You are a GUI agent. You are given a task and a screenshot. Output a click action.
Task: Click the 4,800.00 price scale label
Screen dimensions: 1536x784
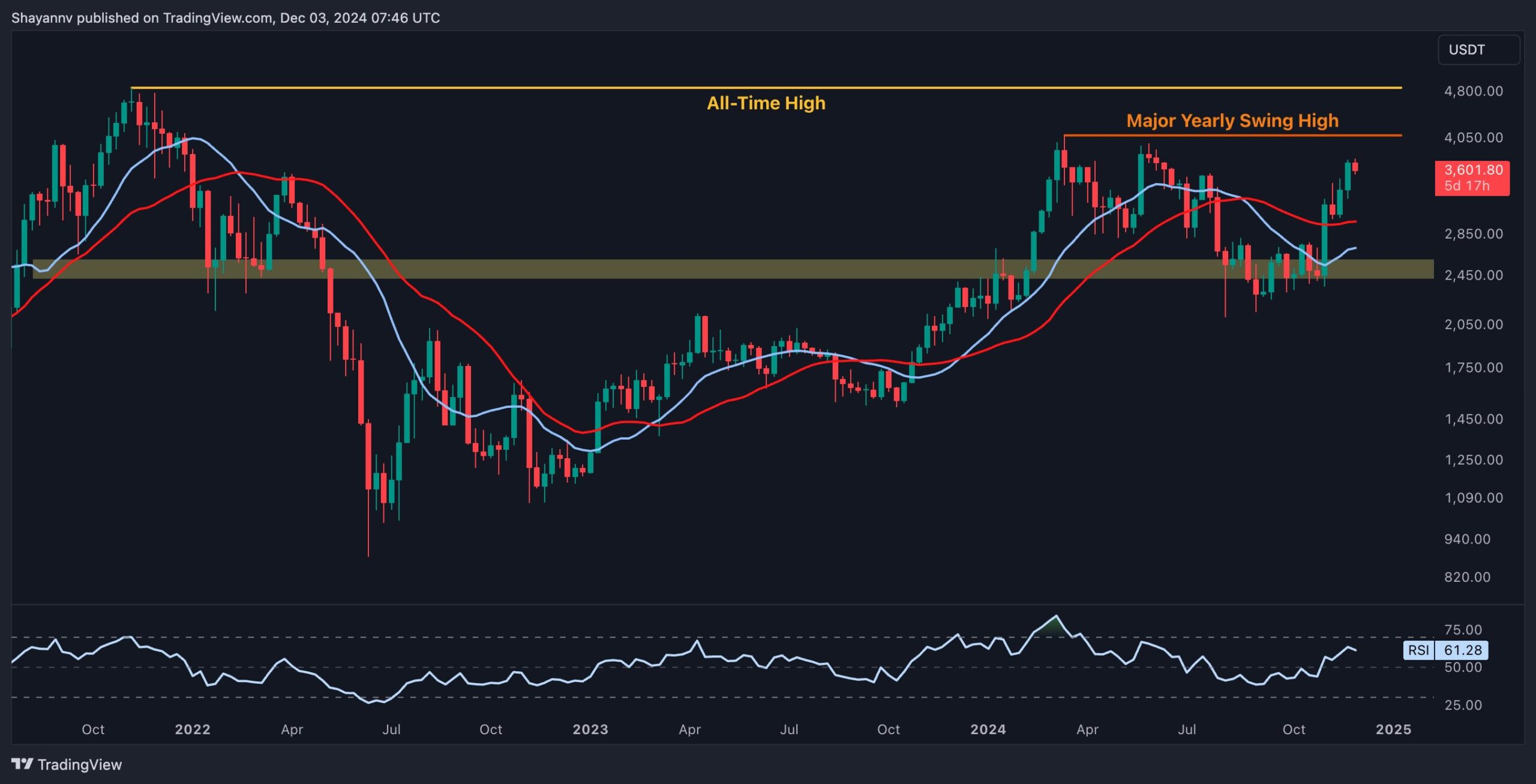[1473, 91]
